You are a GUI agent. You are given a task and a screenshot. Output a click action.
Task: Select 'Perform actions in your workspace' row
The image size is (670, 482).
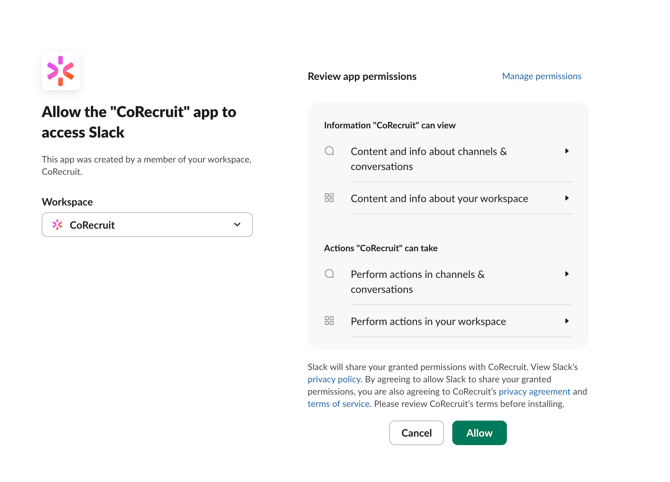428,321
